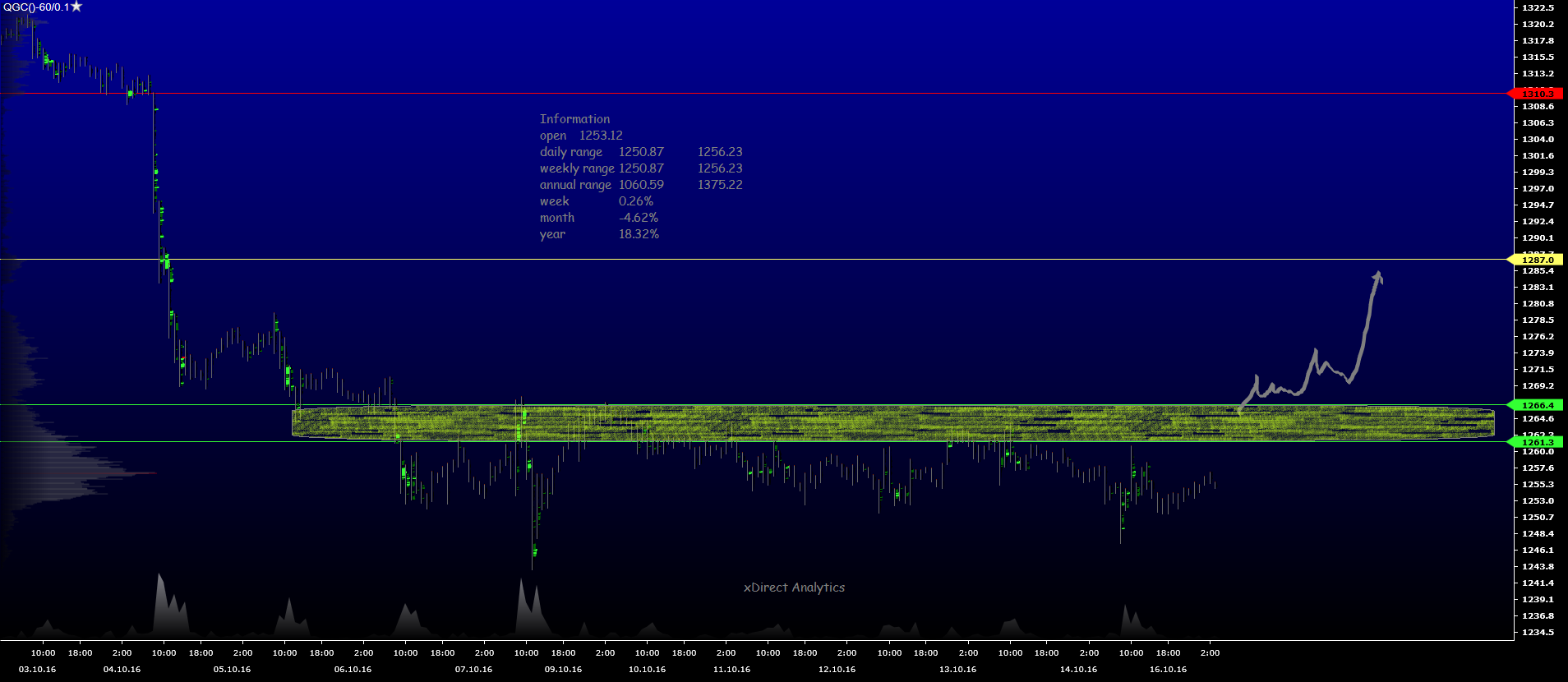The width and height of the screenshot is (1568, 682).
Task: Click the 16.10.16 date label
Action: [1168, 670]
